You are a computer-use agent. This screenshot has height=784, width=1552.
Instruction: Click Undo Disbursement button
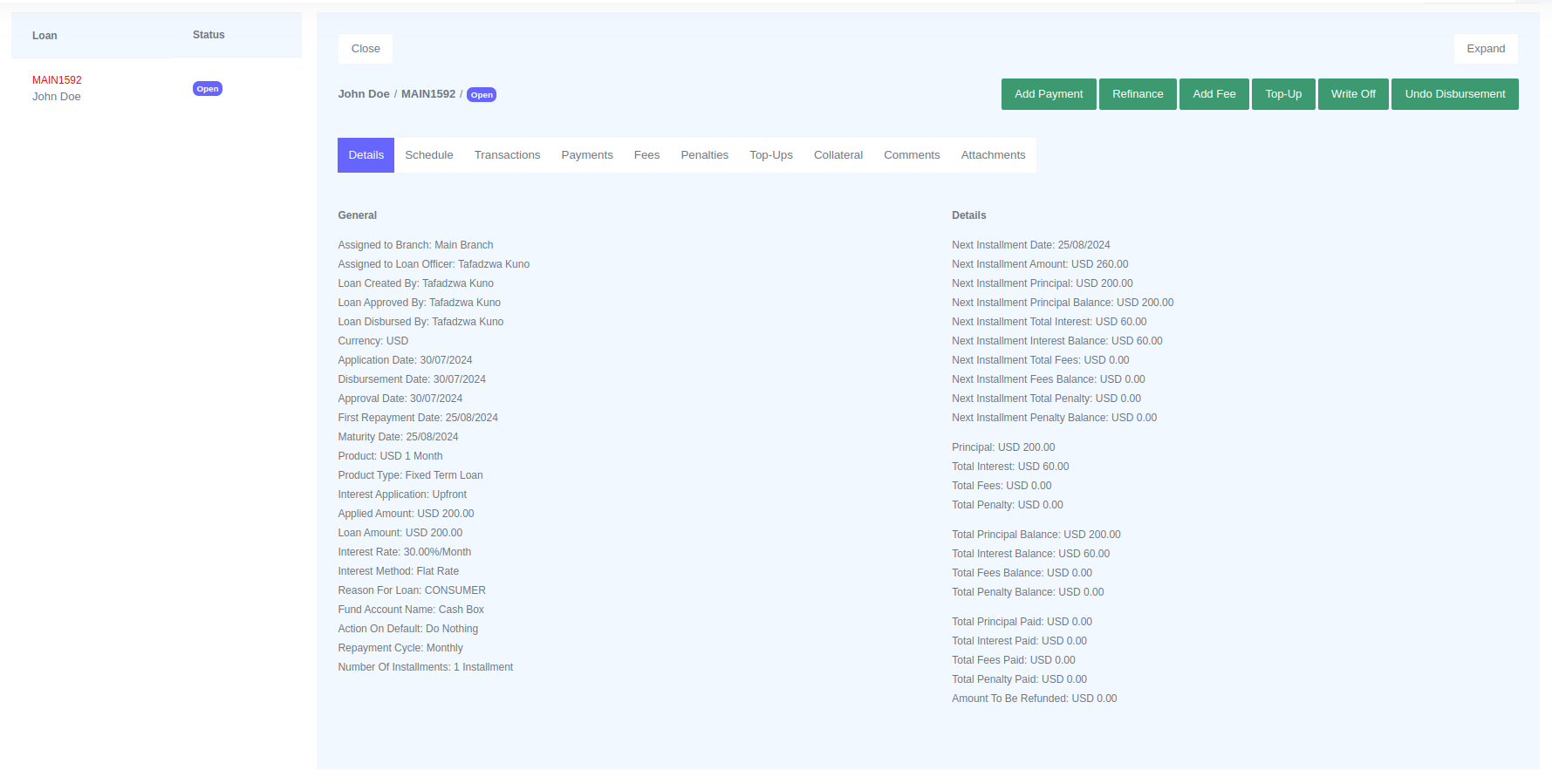pyautogui.click(x=1454, y=94)
